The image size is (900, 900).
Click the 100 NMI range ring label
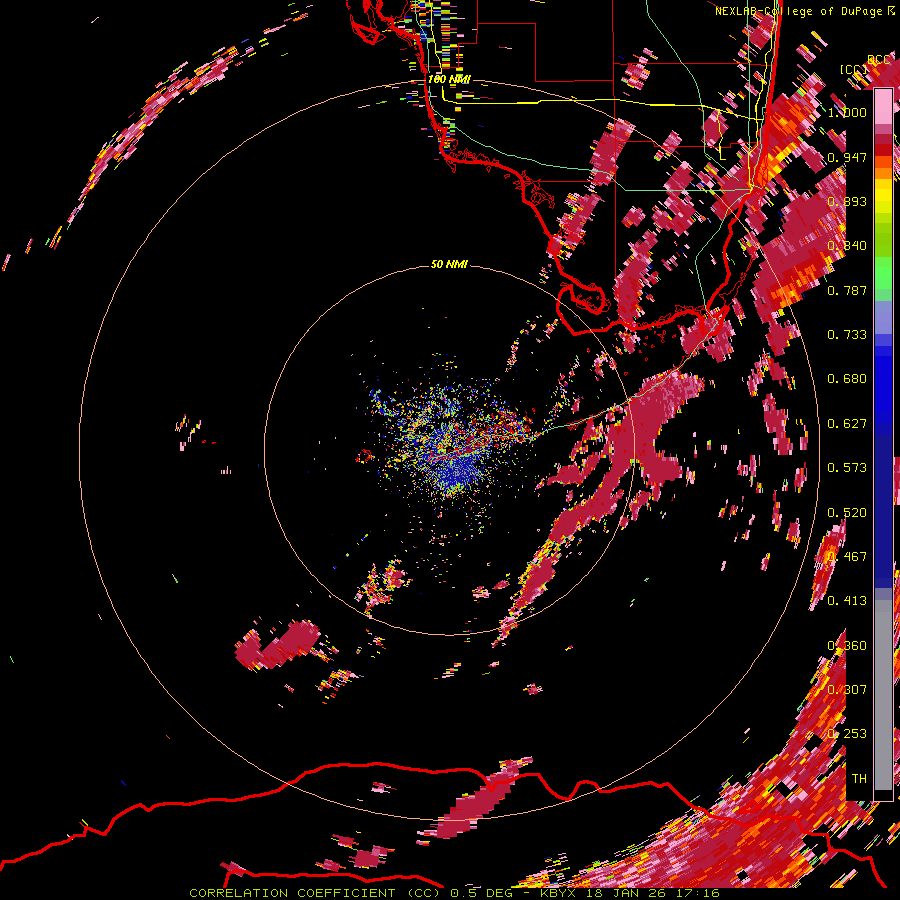449,79
